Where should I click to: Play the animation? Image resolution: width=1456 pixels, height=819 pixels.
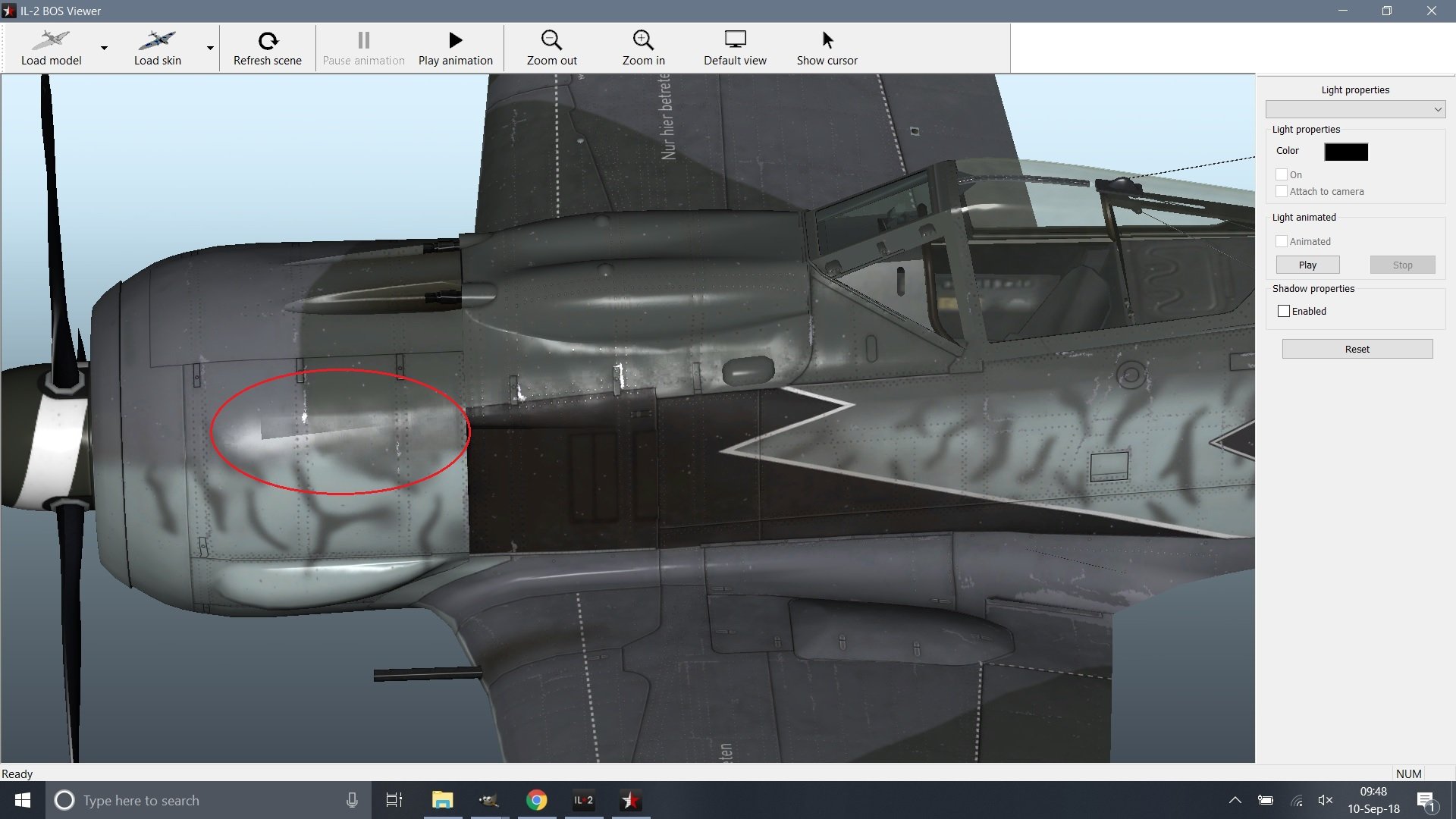[455, 48]
